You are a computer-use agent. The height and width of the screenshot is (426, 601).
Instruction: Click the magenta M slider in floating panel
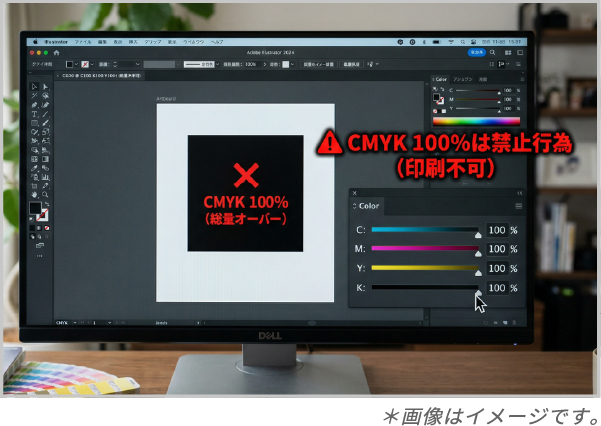pyautogui.click(x=425, y=248)
